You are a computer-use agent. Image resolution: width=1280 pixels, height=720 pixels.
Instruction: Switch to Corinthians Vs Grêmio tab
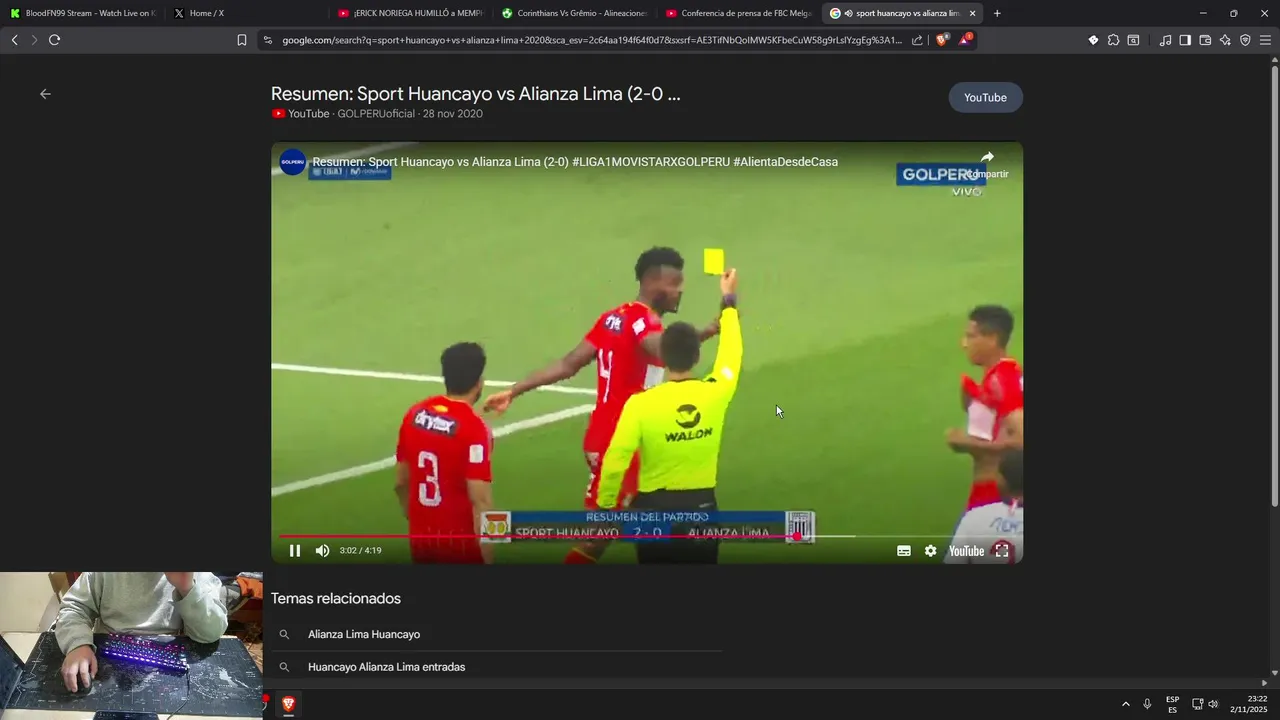pyautogui.click(x=574, y=13)
